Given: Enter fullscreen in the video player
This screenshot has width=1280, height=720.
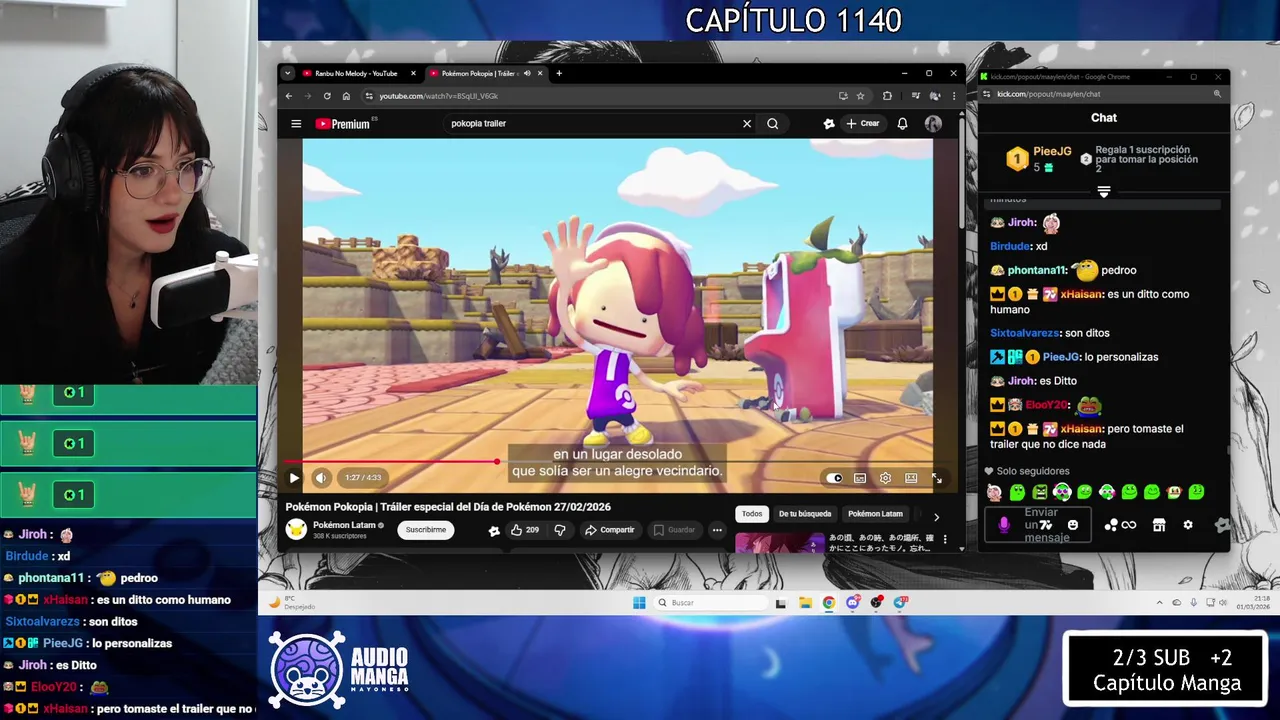Looking at the screenshot, I should point(937,478).
